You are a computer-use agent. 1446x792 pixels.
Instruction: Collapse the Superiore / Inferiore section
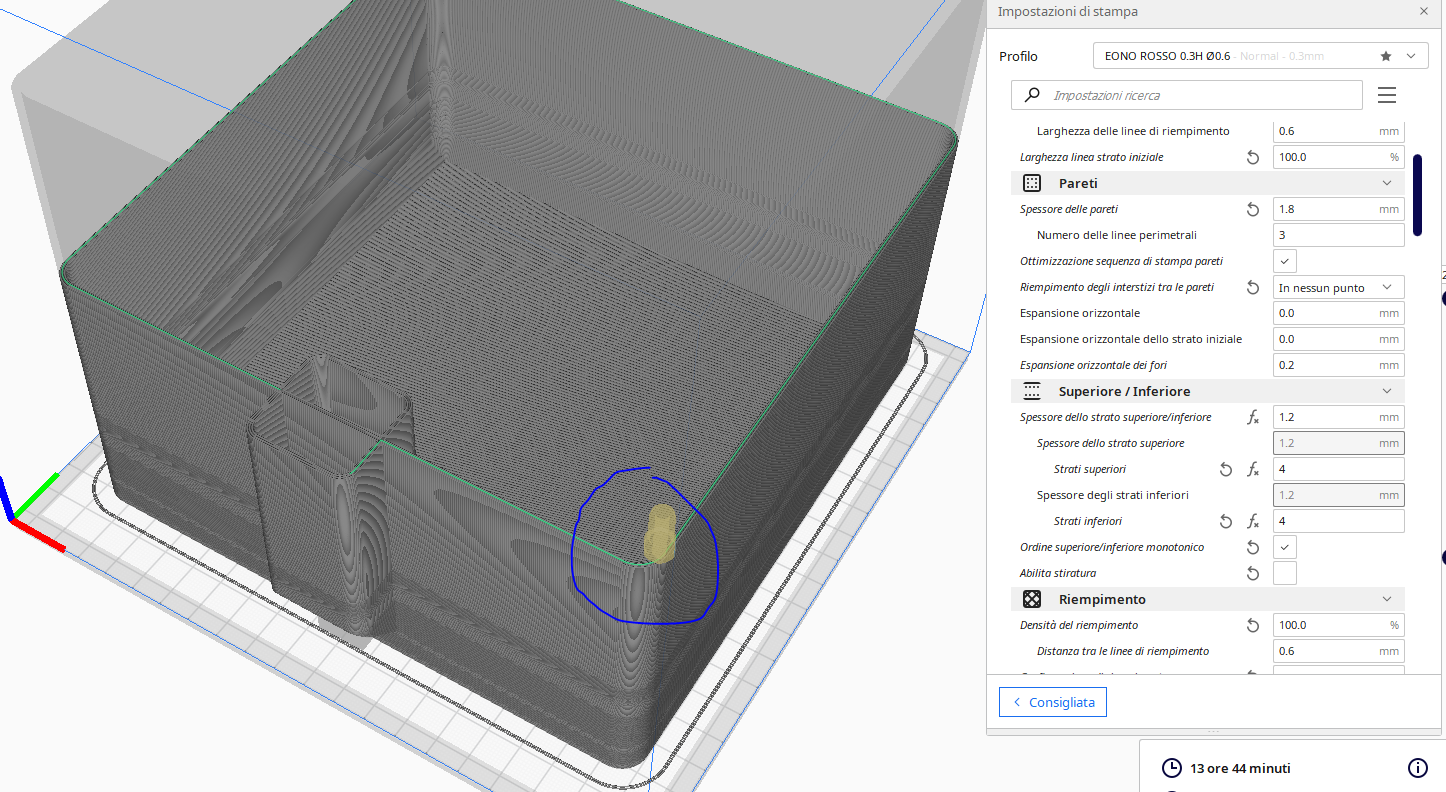click(x=1386, y=392)
